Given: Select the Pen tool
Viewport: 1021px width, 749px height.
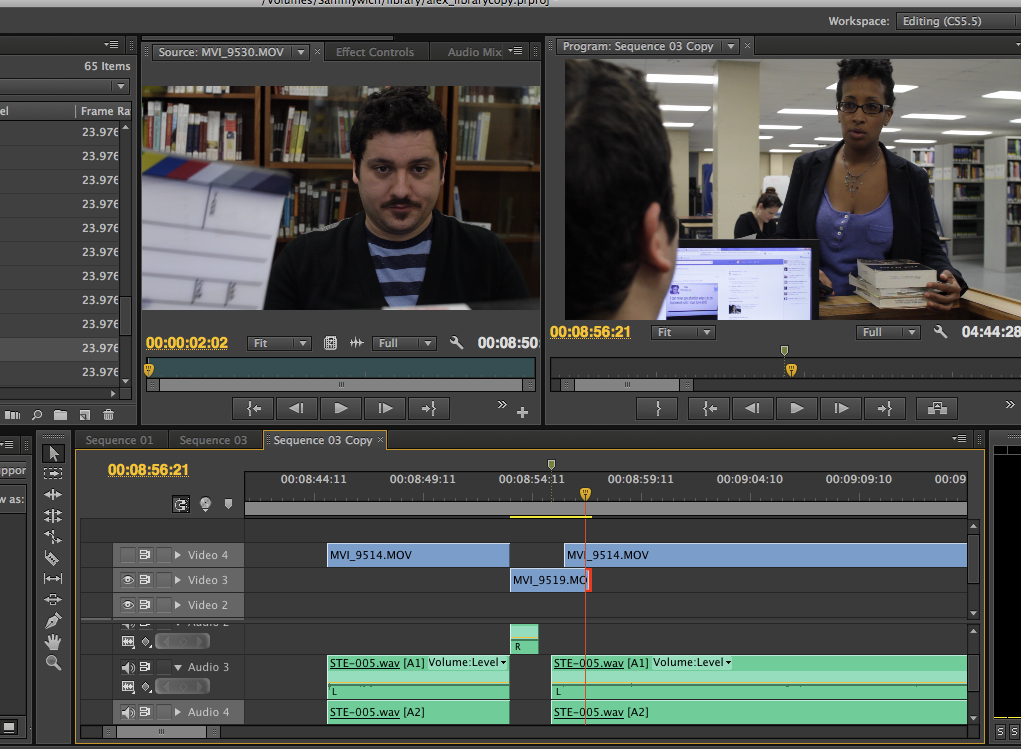Looking at the screenshot, I should (53, 621).
